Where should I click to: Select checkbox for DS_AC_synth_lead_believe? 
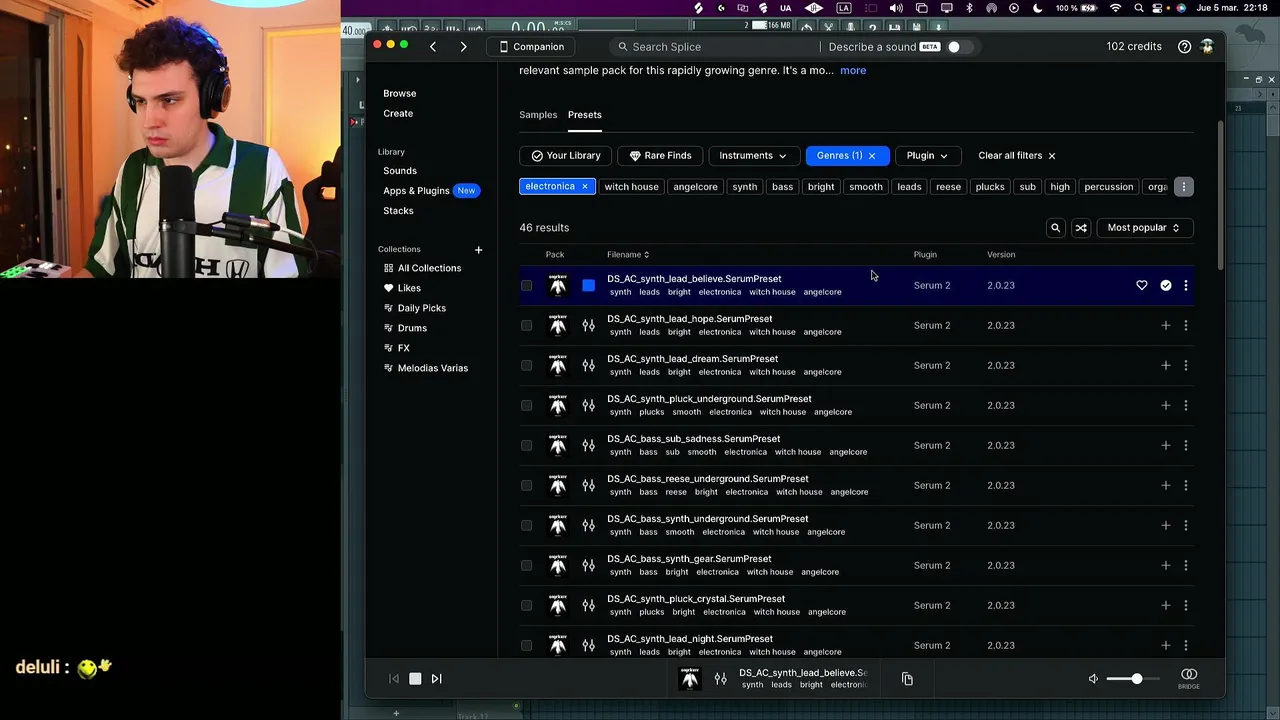527,286
